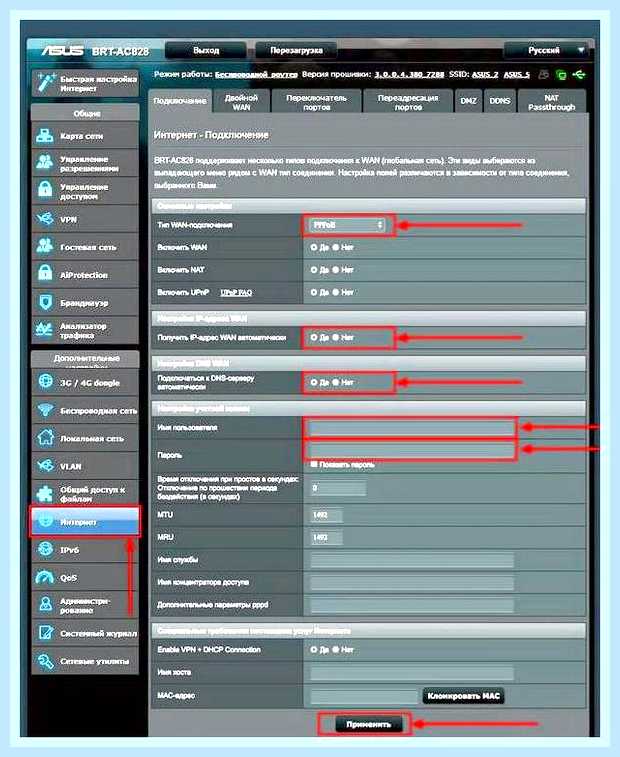
Task: Open the UPnP FAQ link
Action: [236, 293]
